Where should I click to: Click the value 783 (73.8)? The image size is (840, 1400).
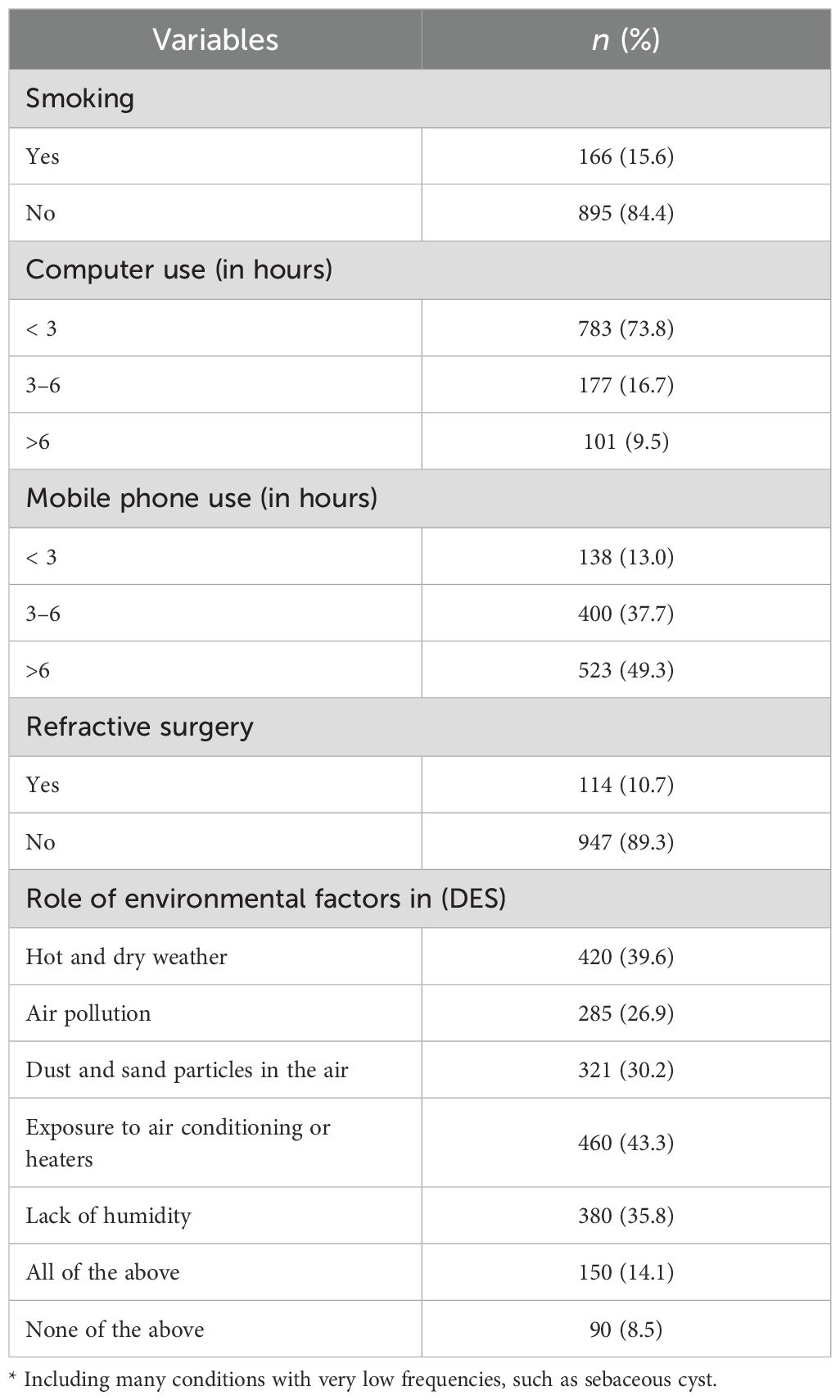(625, 328)
